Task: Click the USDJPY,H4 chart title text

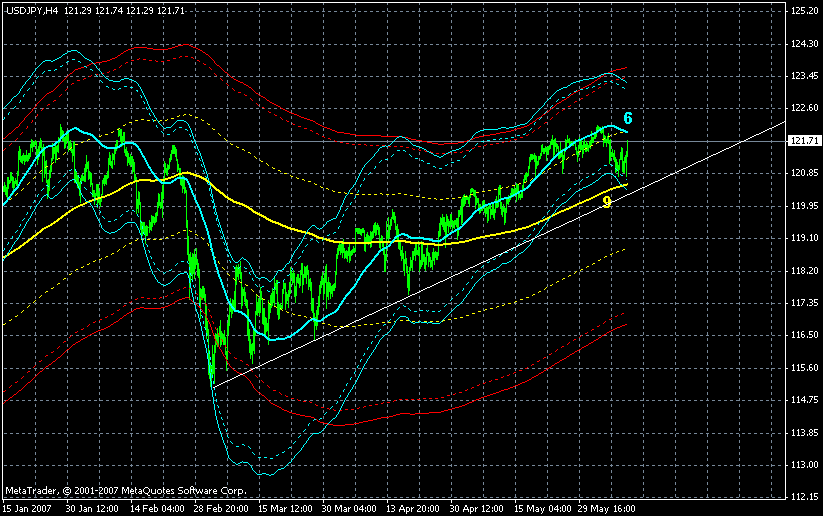Action: (32, 10)
